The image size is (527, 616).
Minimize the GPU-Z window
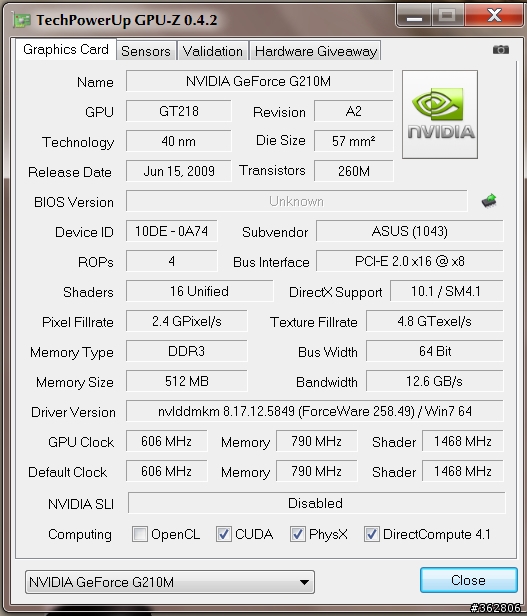click(x=414, y=16)
